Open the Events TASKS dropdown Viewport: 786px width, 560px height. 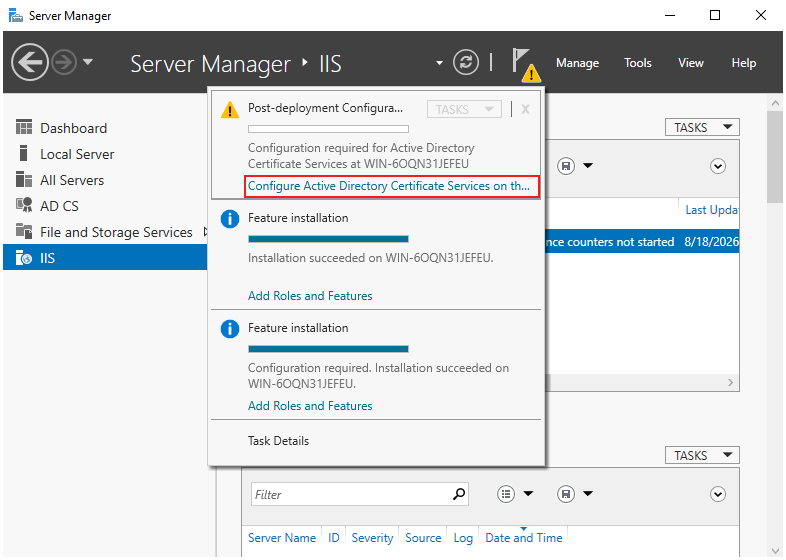(x=702, y=455)
